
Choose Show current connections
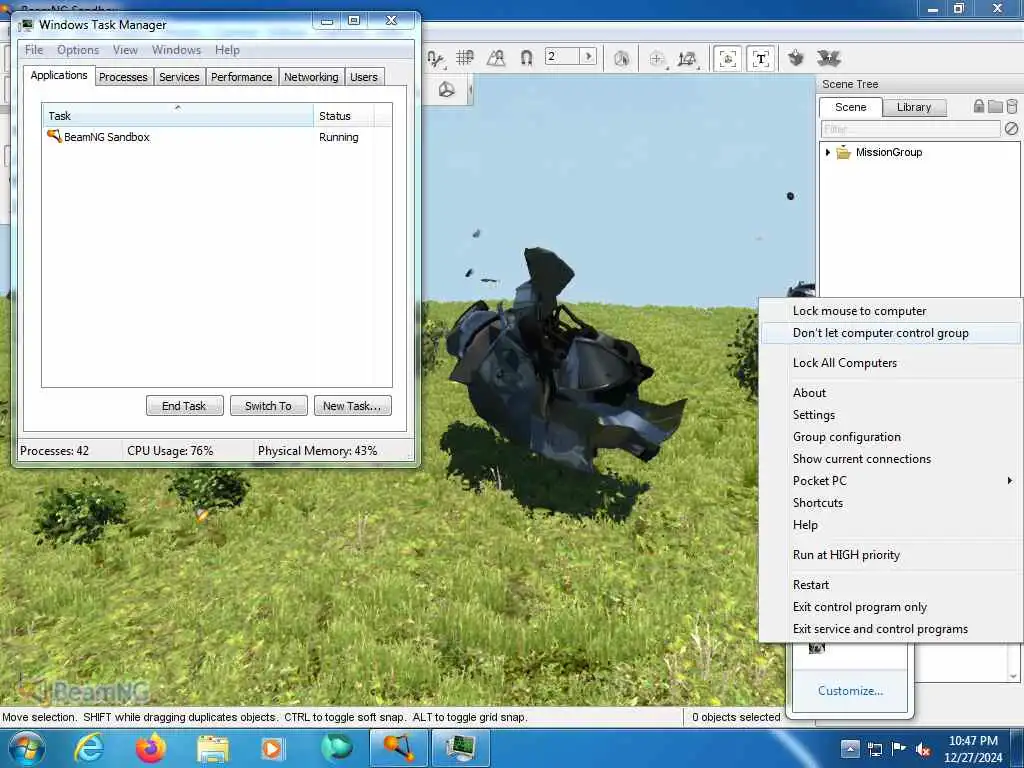pos(891,459)
